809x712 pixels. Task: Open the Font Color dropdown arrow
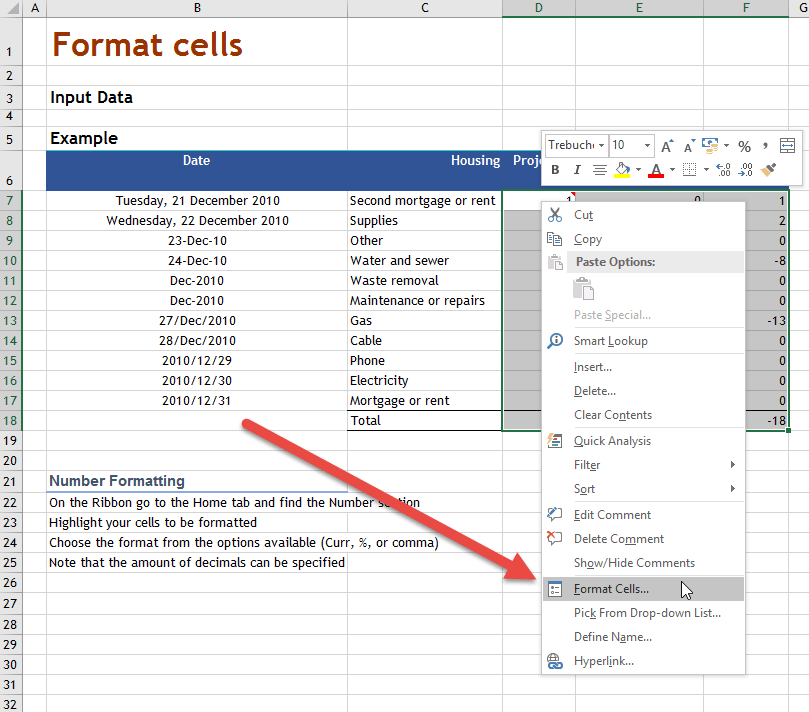(x=672, y=170)
